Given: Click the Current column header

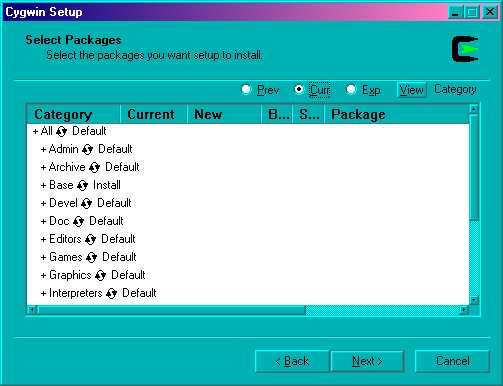Looking at the screenshot, I should [154, 114].
